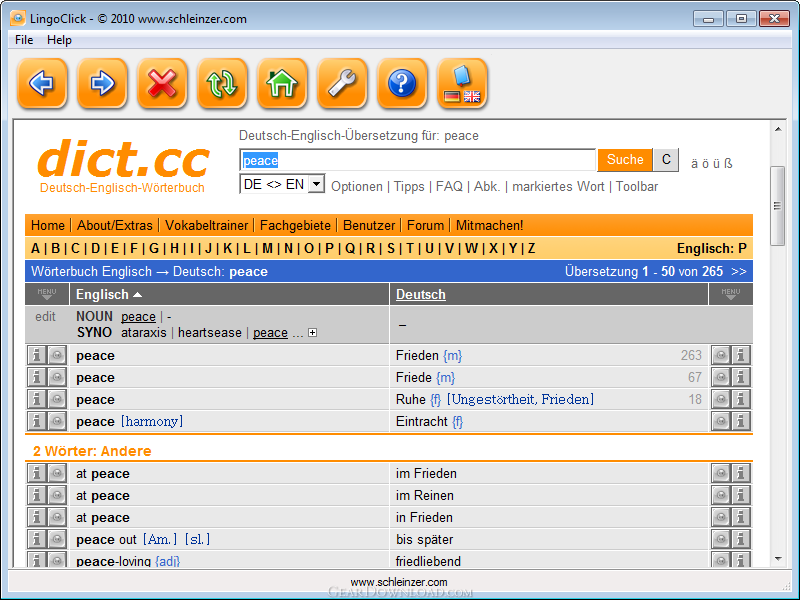Open the Forum section
Image resolution: width=800 pixels, height=600 pixels.
426,225
